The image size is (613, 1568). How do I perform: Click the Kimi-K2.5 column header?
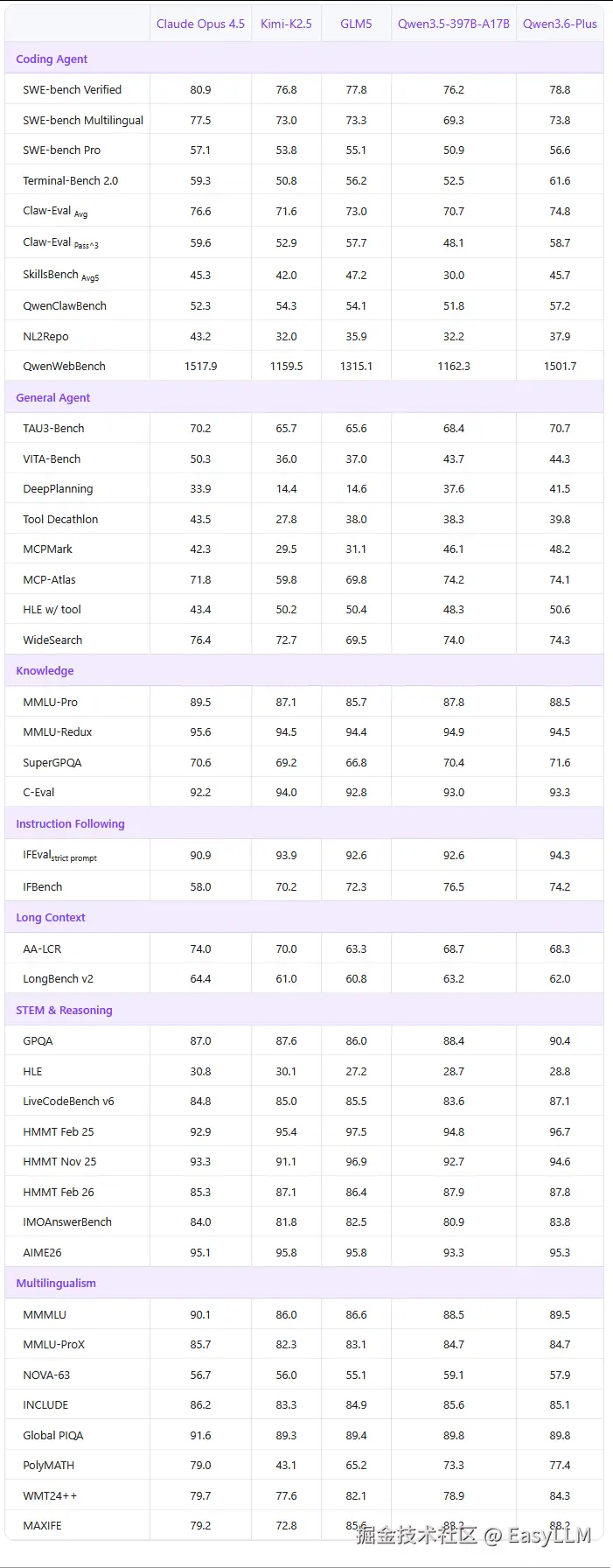286,24
